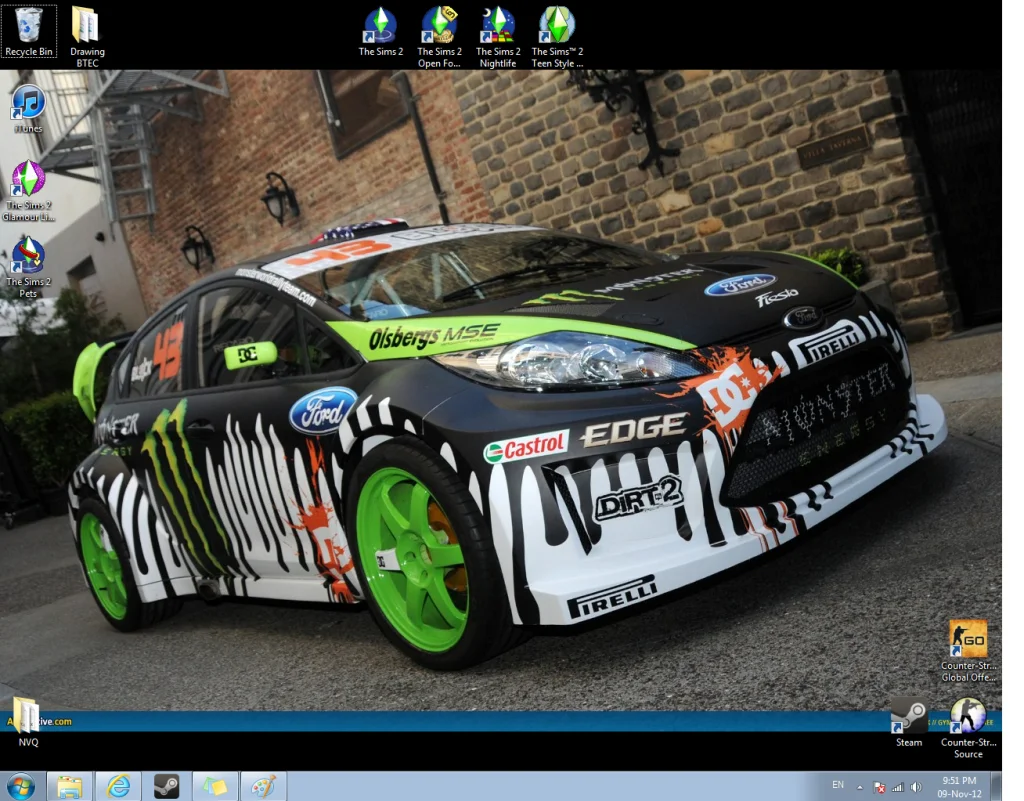Select The Sims 2 Glamour Life shortcut
This screenshot has width=1024, height=801.
click(28, 191)
